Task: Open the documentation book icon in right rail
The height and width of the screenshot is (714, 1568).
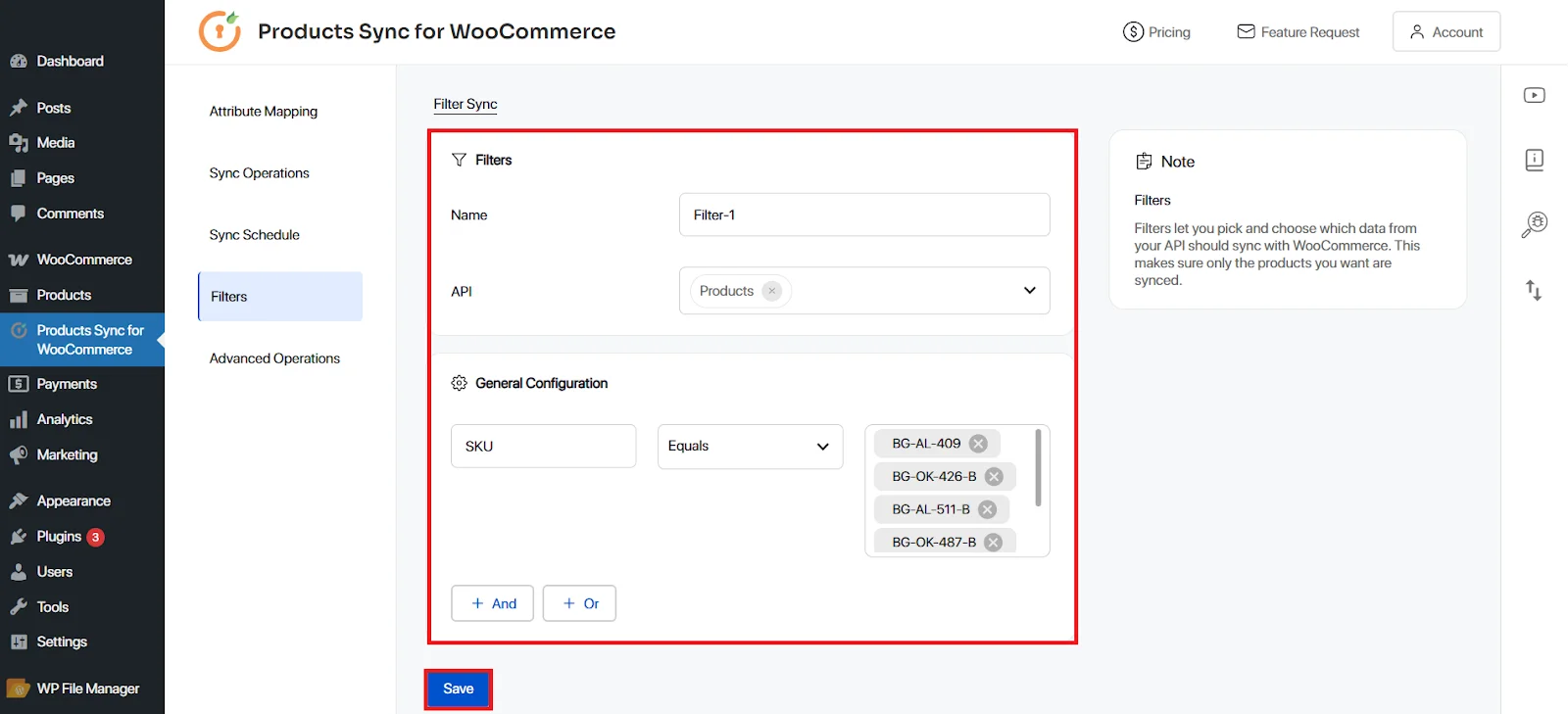Action: pyautogui.click(x=1534, y=160)
